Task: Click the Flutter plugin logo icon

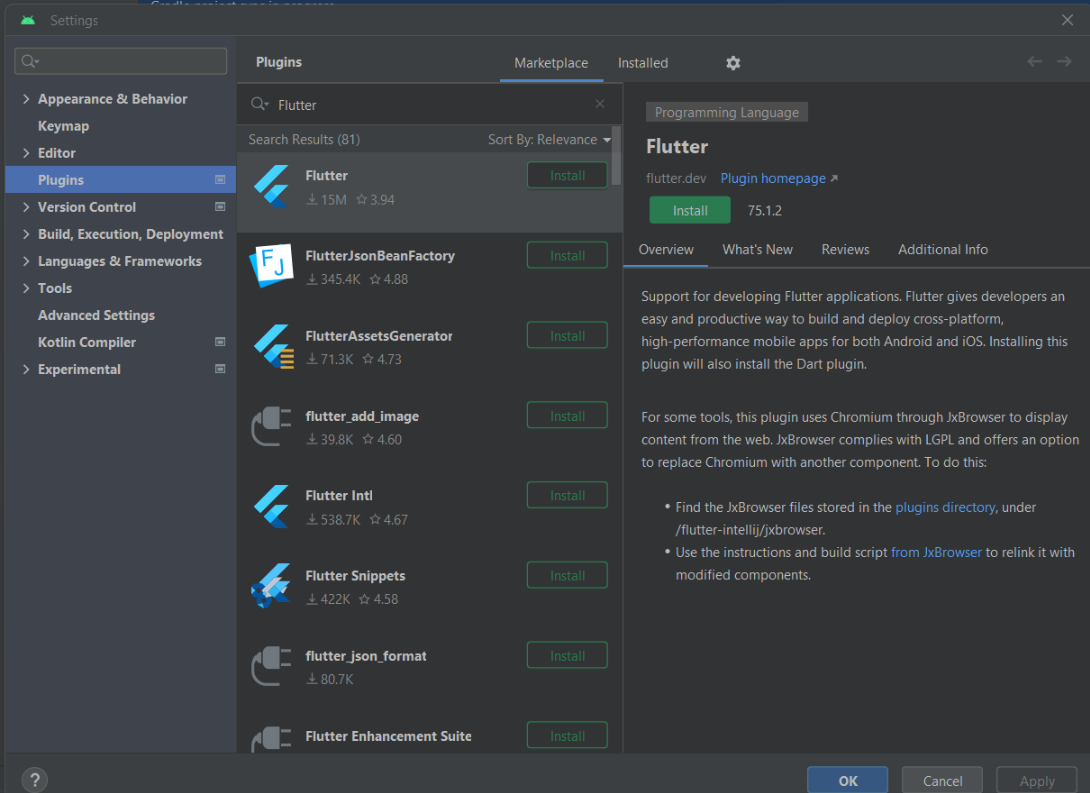Action: [x=271, y=187]
